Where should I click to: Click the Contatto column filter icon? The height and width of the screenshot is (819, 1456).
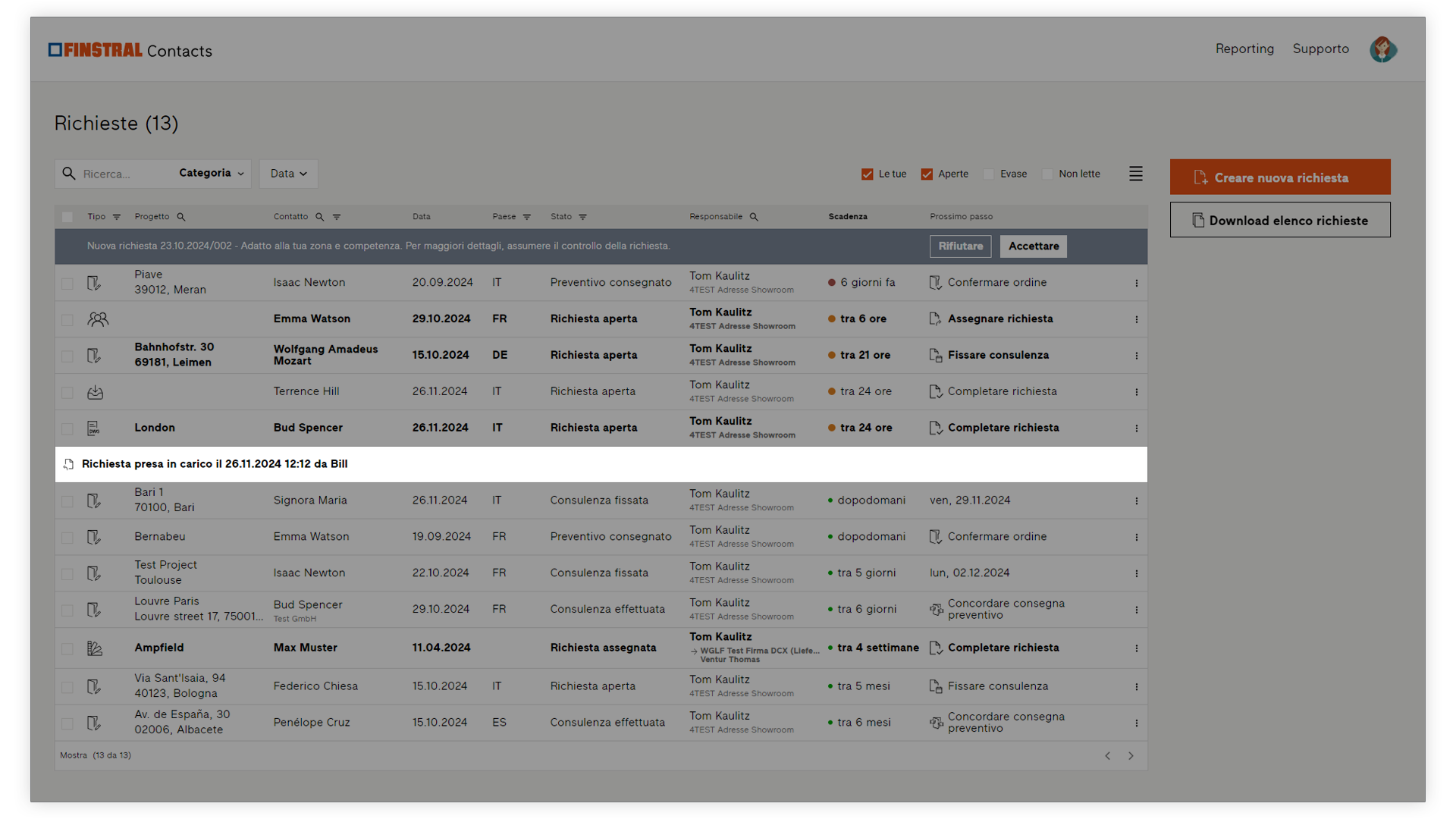(337, 217)
